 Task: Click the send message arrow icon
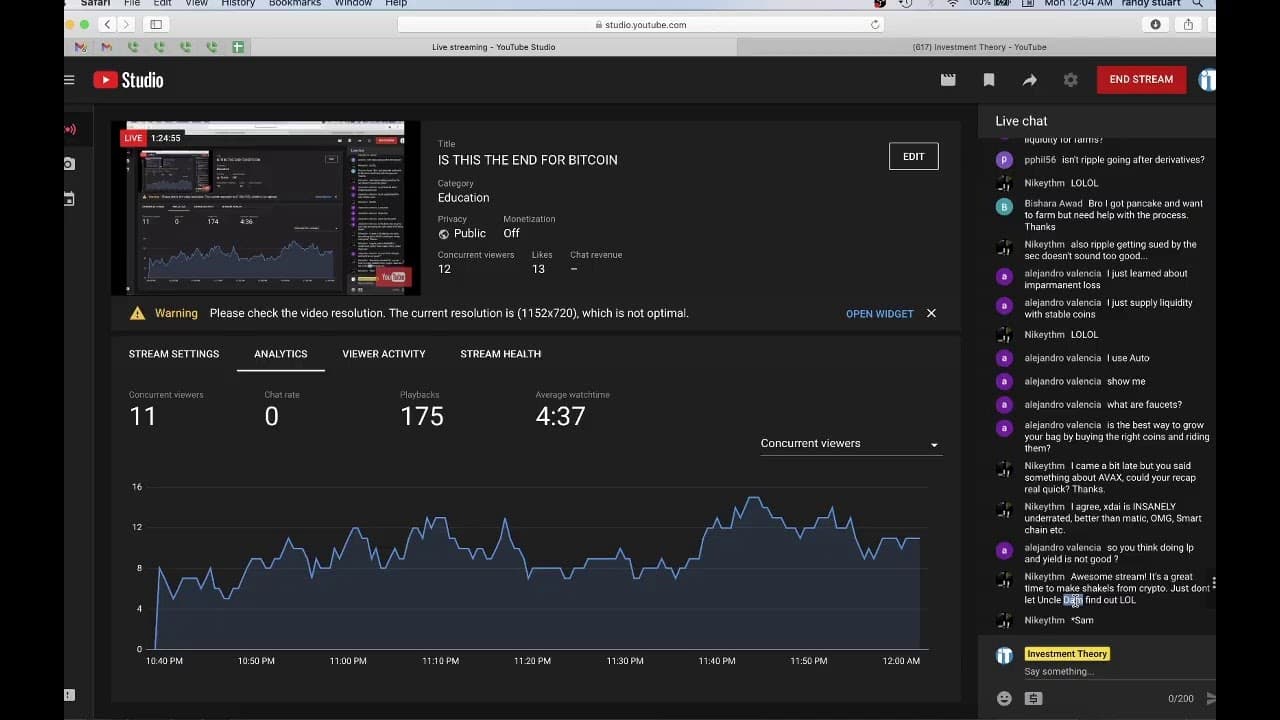(x=1211, y=698)
